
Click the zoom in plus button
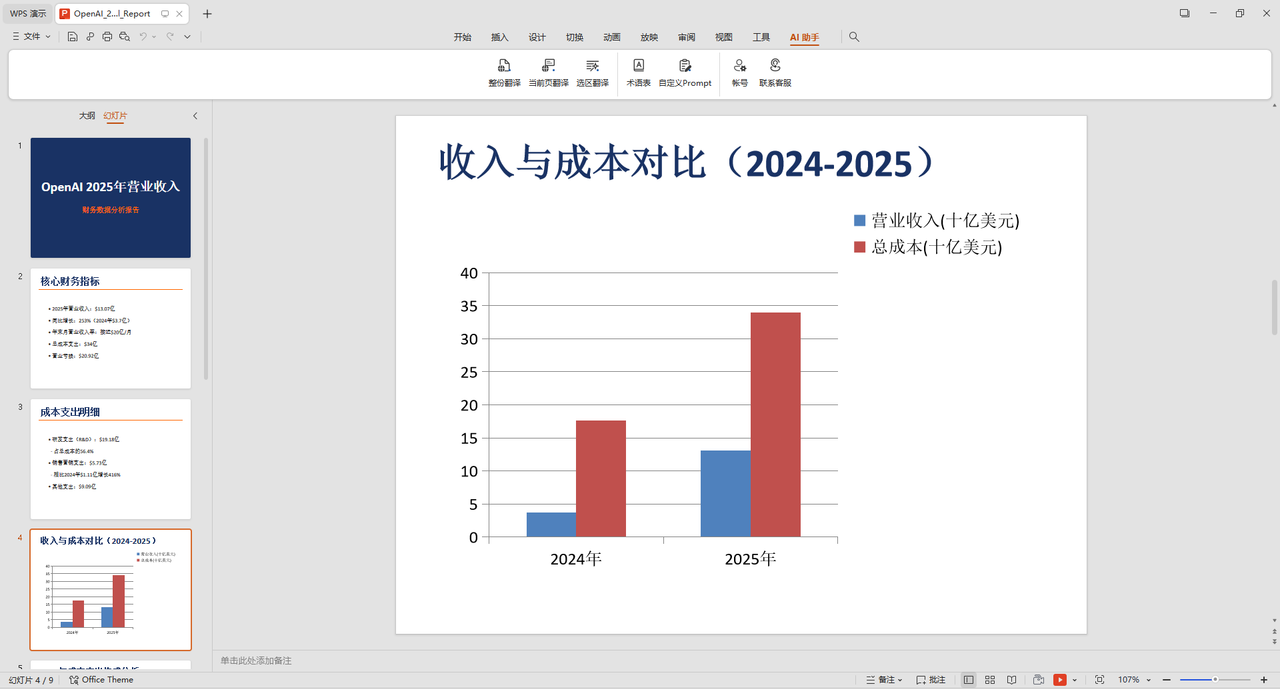(1264, 680)
